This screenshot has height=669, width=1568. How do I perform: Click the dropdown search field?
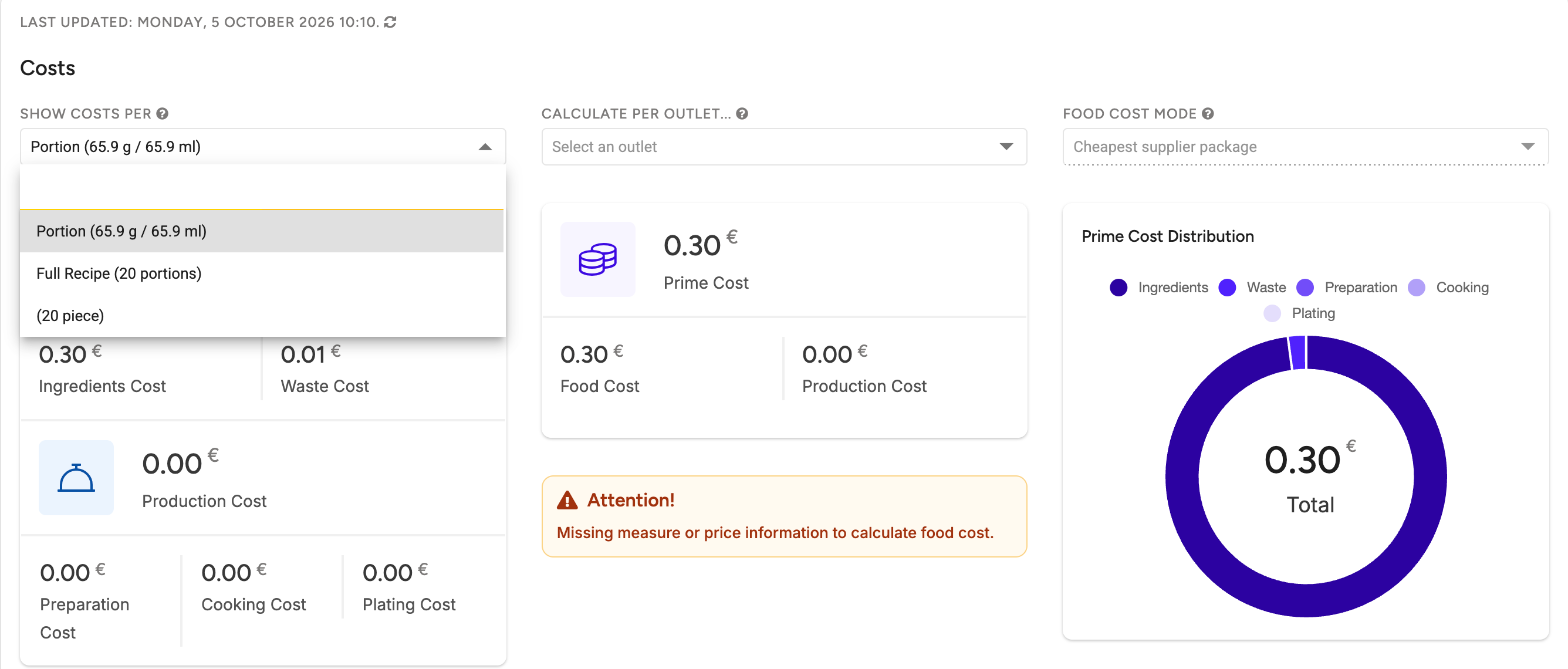point(262,187)
